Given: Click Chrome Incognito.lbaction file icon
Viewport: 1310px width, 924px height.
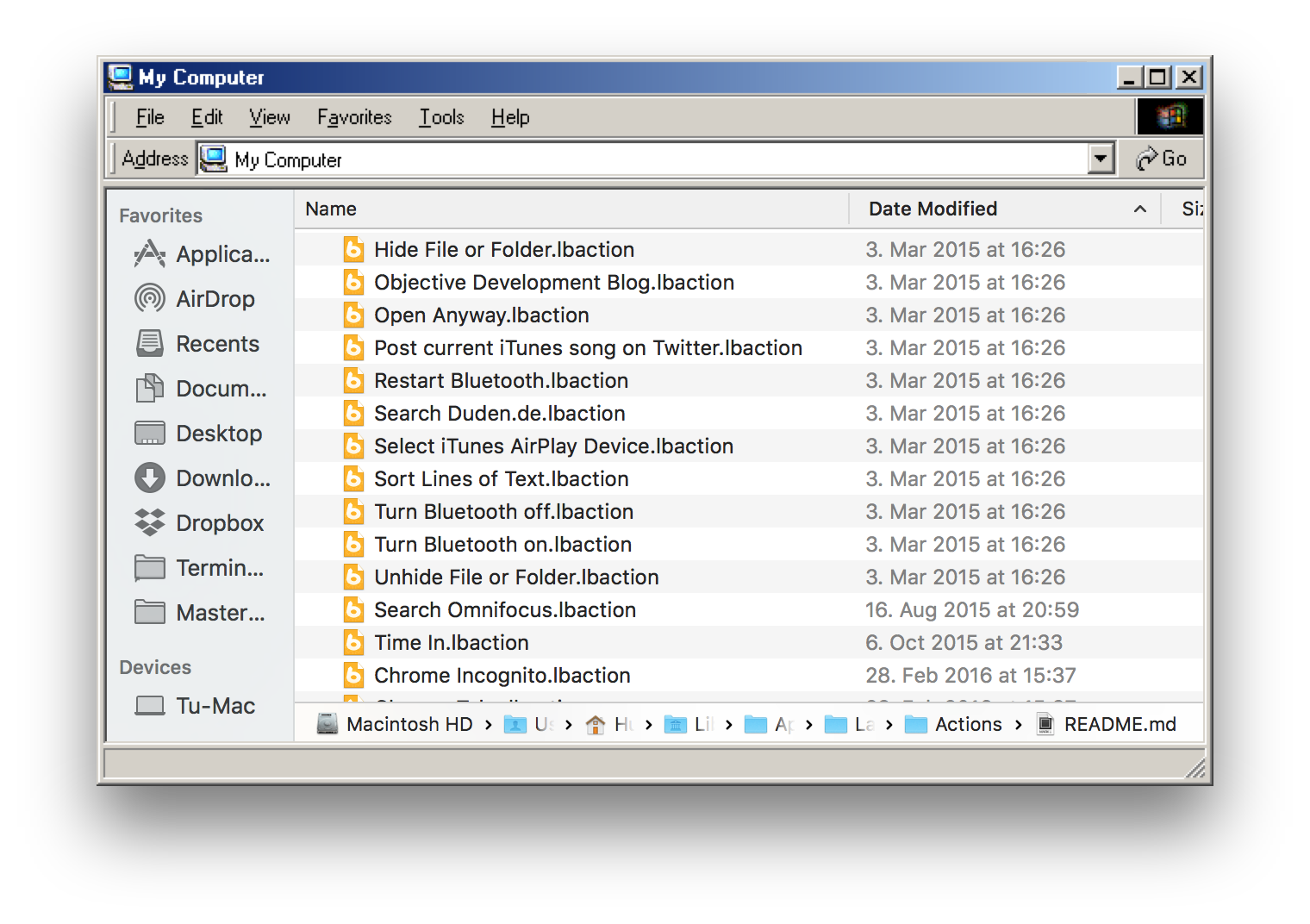Looking at the screenshot, I should [x=353, y=675].
